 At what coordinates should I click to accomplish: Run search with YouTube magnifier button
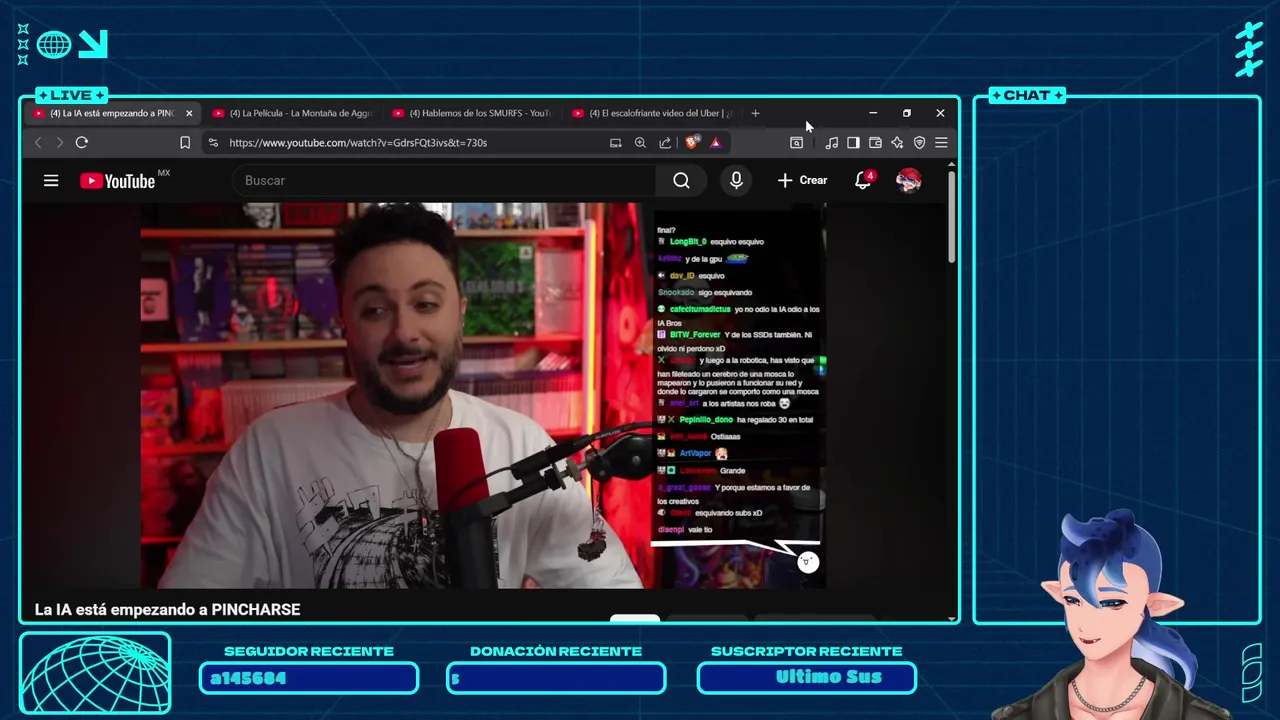pos(681,181)
